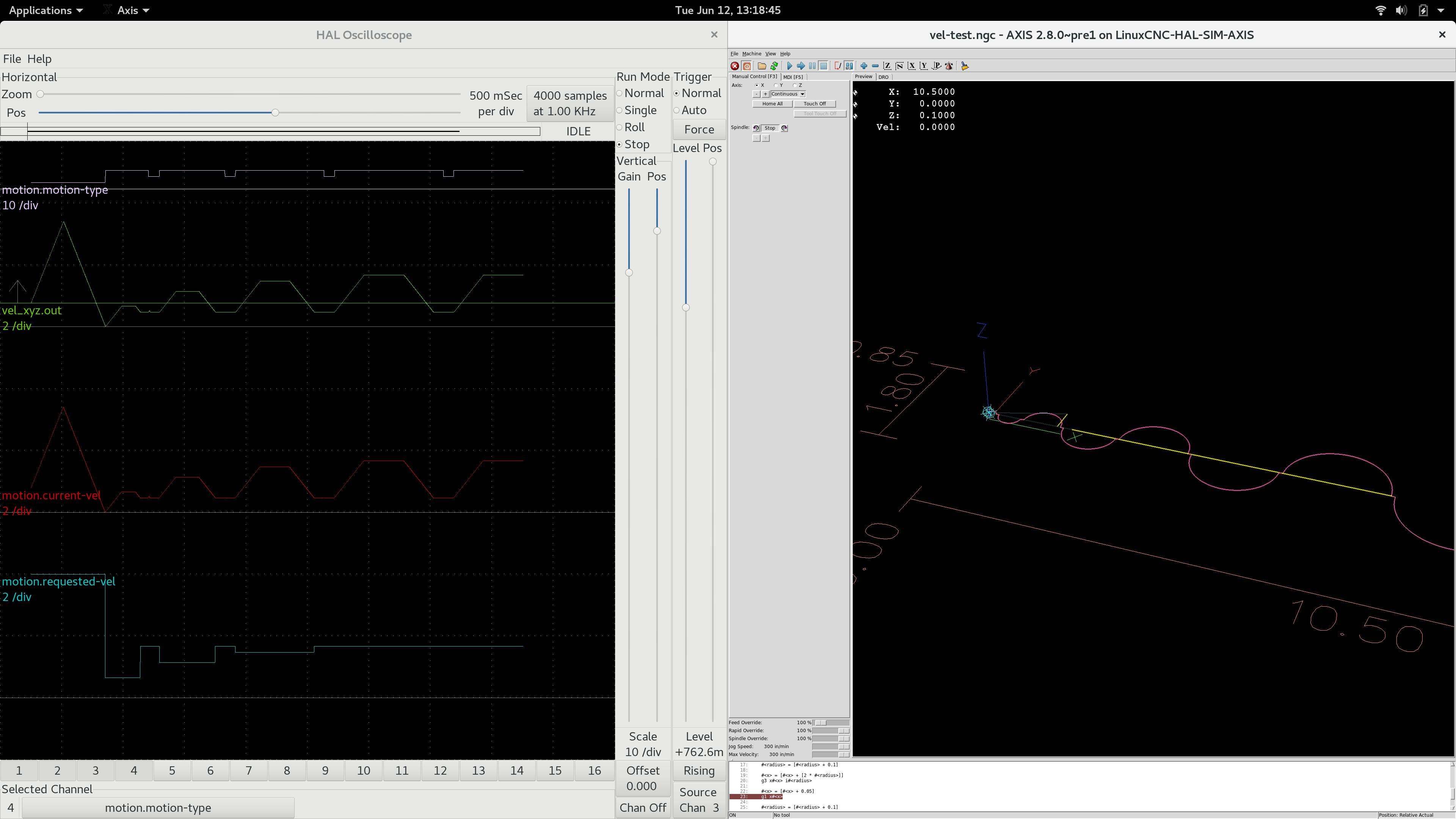The image size is (1456, 819).
Task: Zoom out the preview with minus icon
Action: coord(875,66)
